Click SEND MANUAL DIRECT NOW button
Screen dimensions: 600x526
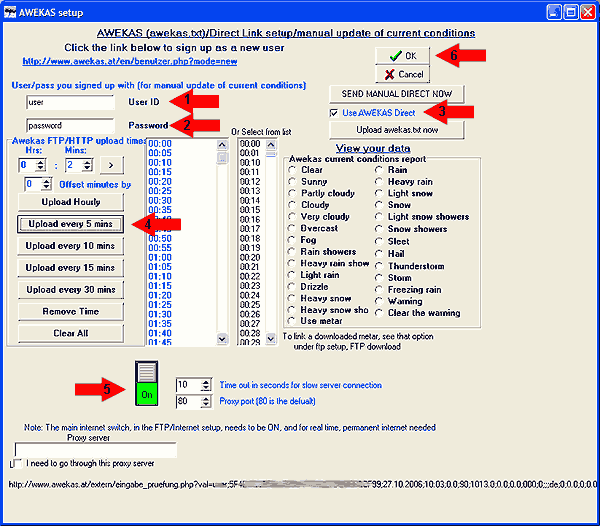point(396,94)
